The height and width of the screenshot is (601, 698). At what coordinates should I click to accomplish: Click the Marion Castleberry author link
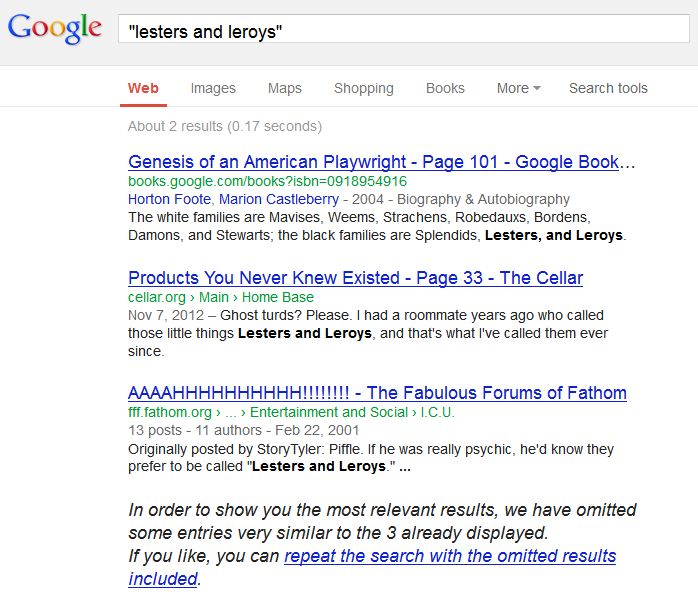(279, 199)
